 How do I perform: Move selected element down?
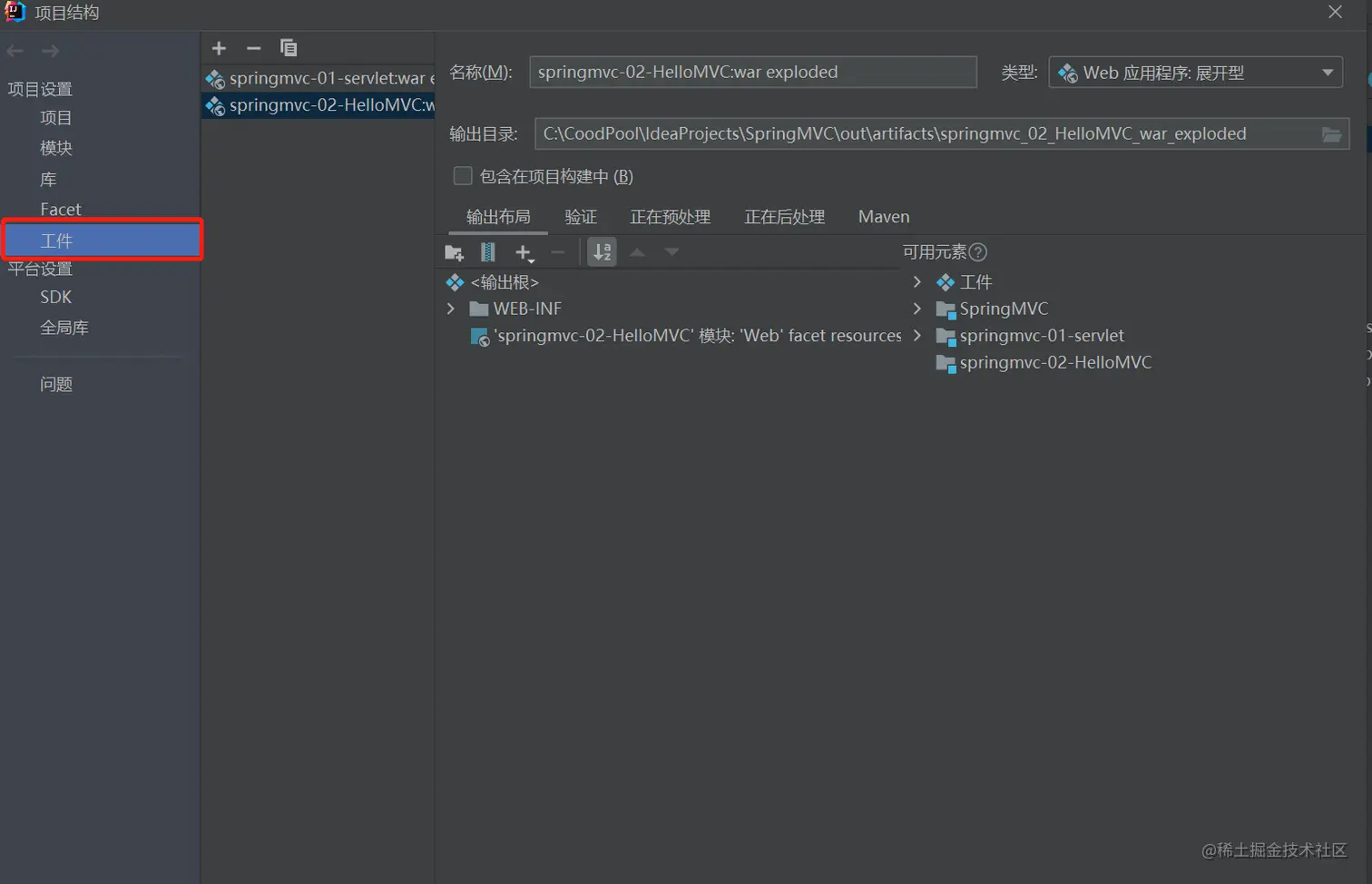671,252
